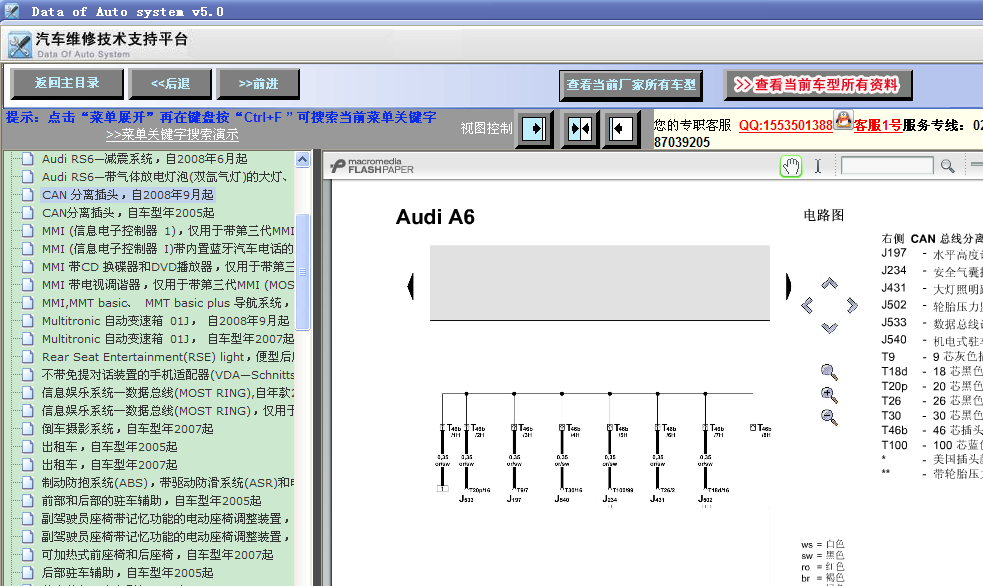Select the FlashPaper text selection tool
Viewport: 983px width, 586px height.
pyautogui.click(x=817, y=166)
